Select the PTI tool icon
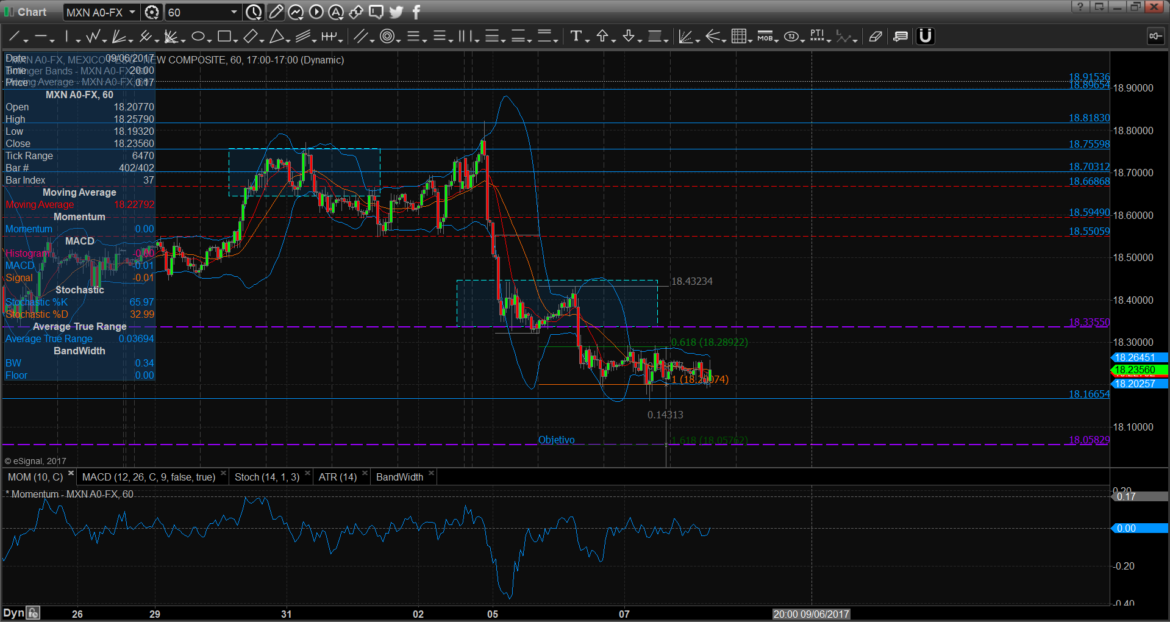This screenshot has height=622, width=1170. 817,36
